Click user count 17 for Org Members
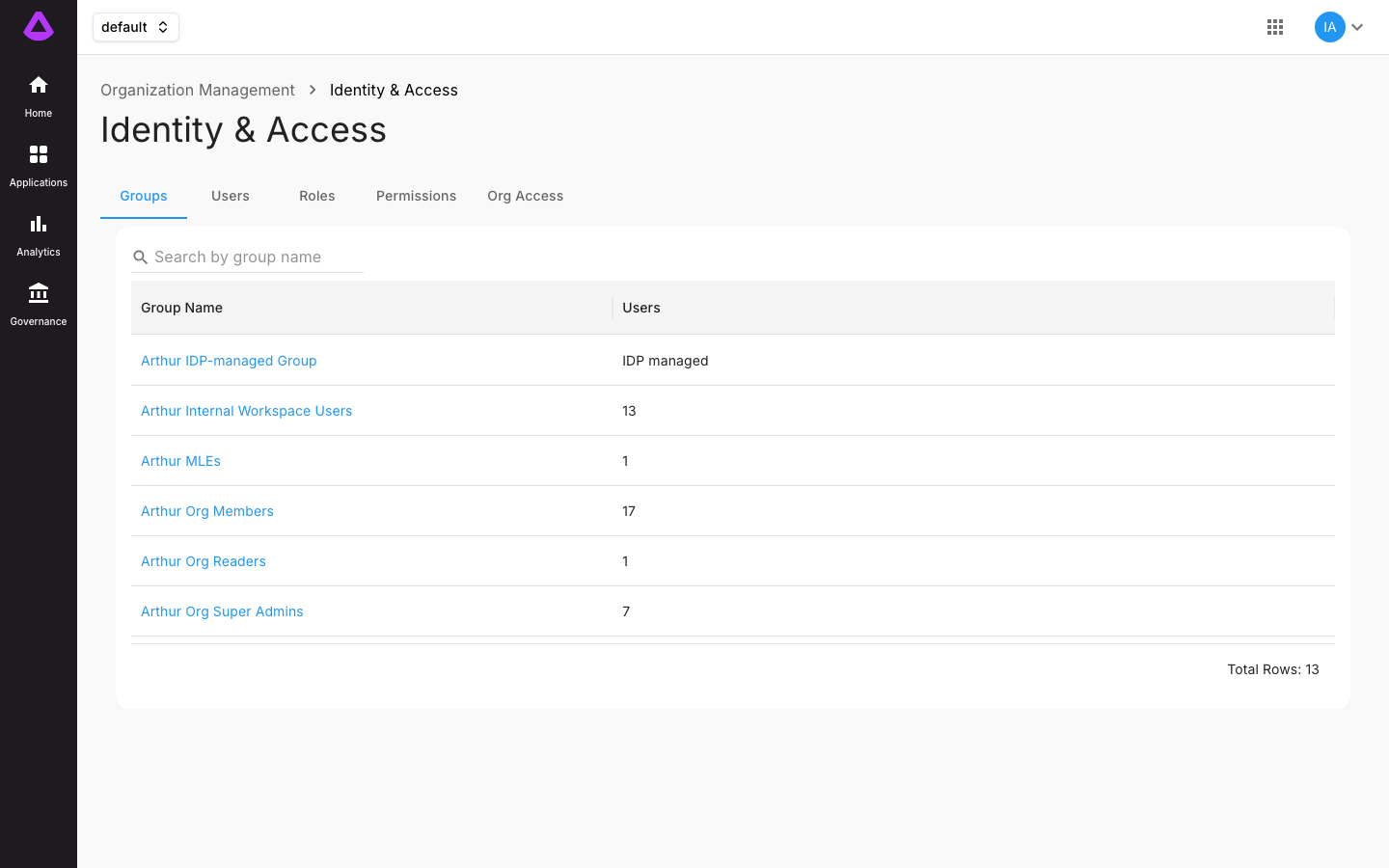The width and height of the screenshot is (1389, 868). 629,511
